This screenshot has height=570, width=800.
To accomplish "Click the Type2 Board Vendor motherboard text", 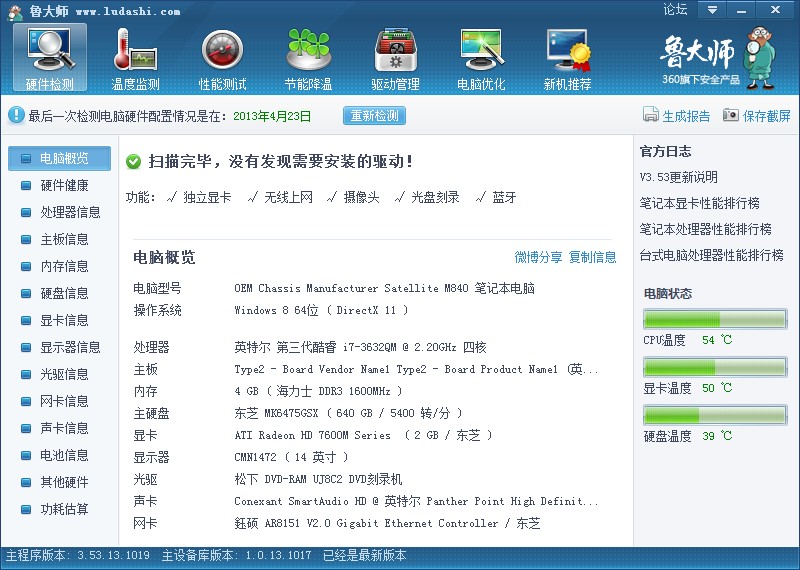I will [x=416, y=369].
